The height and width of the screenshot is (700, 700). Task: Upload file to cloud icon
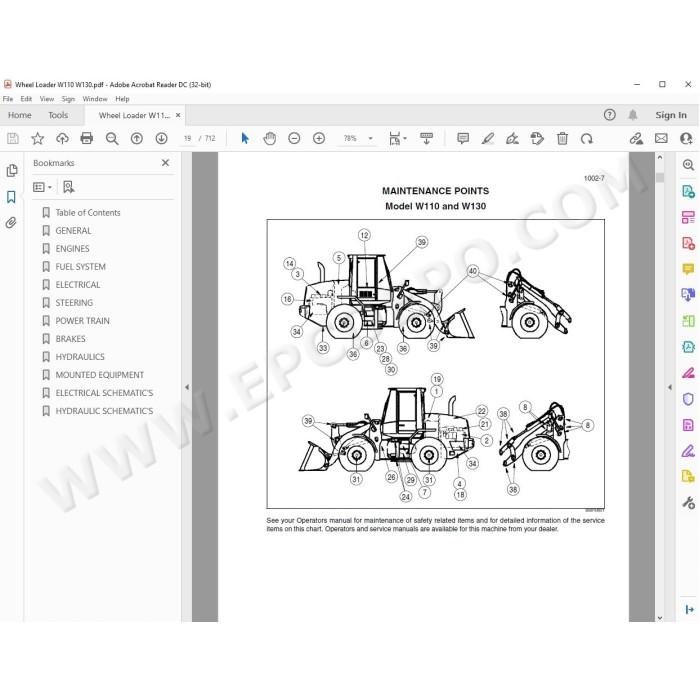62,138
